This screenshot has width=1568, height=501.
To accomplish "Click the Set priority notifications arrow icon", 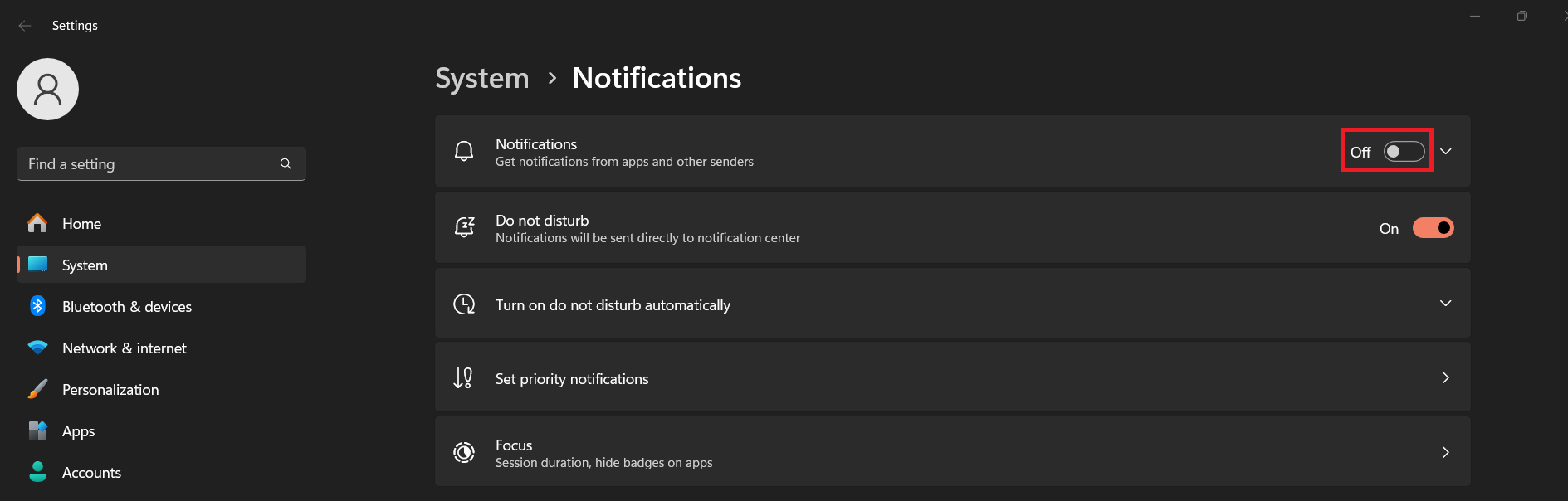I will 463,378.
